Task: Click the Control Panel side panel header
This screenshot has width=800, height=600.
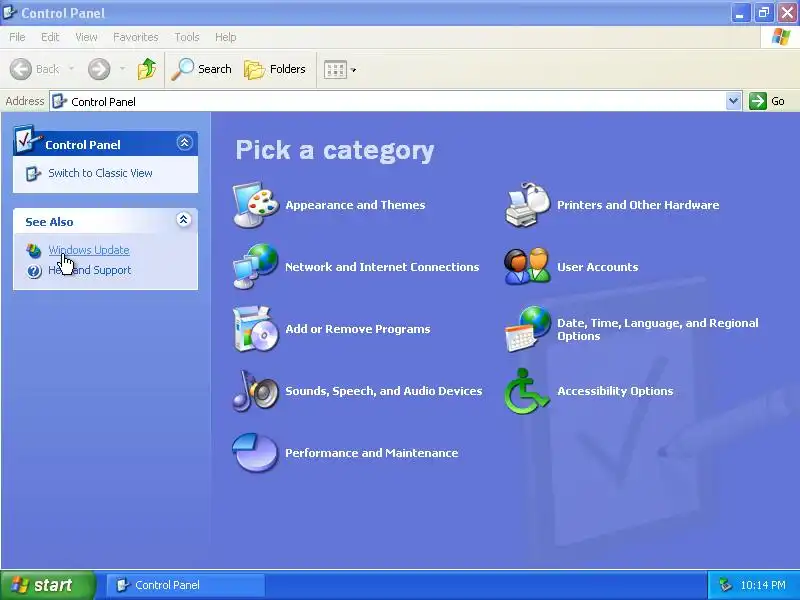Action: (x=106, y=144)
